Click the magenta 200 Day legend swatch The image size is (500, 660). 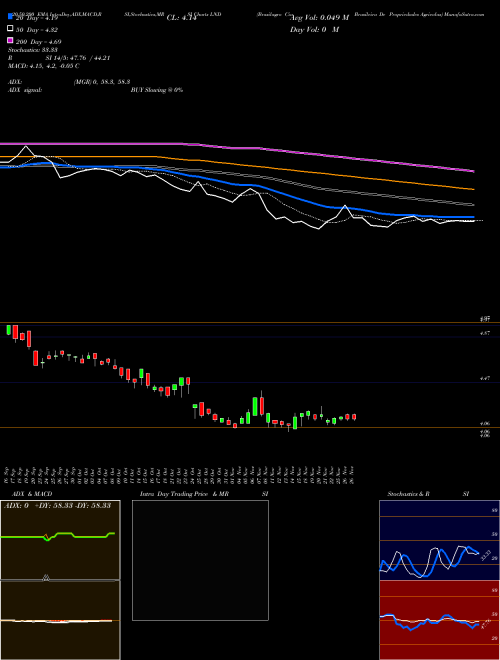pos(11,40)
